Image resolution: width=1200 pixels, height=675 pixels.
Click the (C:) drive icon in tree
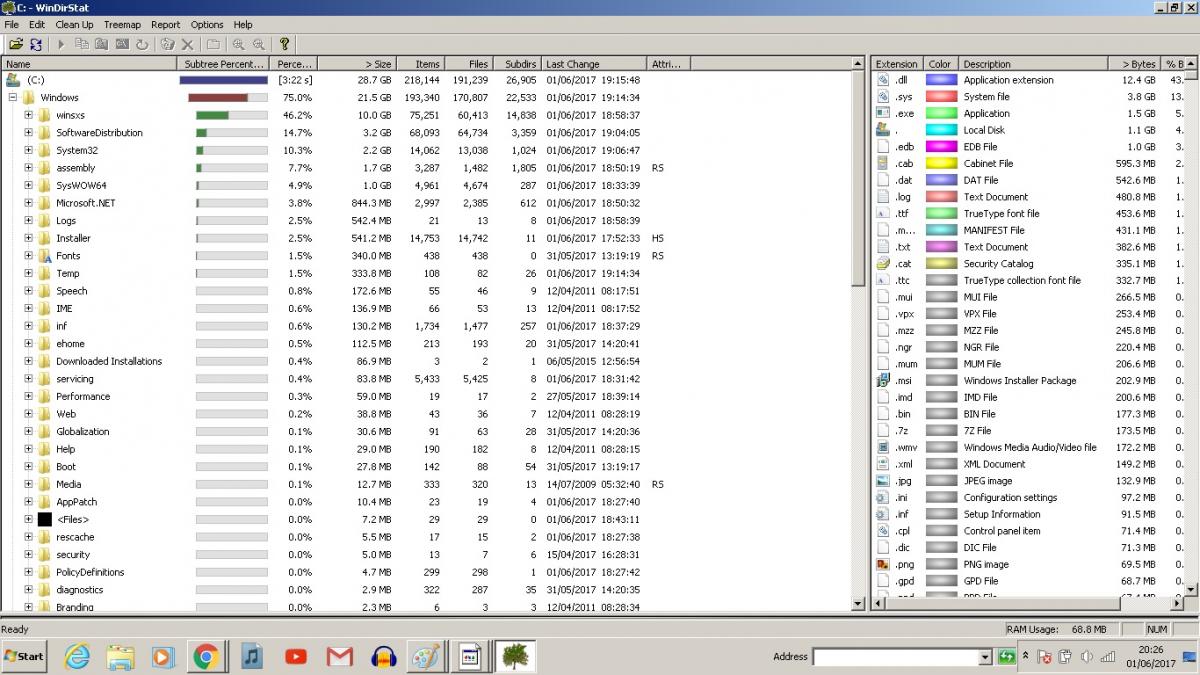click(x=13, y=80)
